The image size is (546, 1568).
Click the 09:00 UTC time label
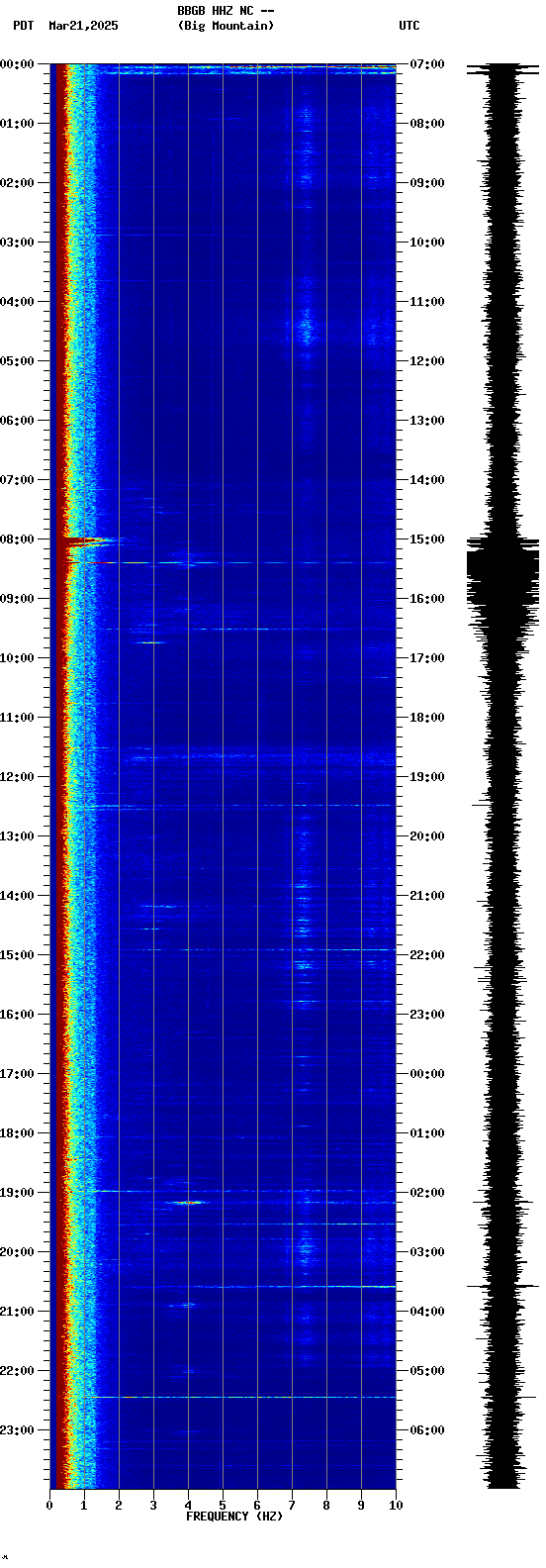(x=427, y=183)
